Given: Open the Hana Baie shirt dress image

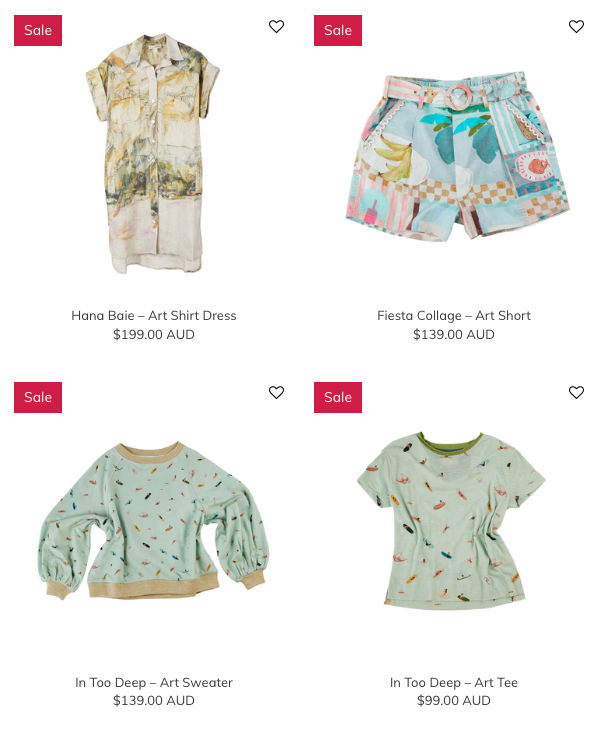Looking at the screenshot, I should 154,154.
